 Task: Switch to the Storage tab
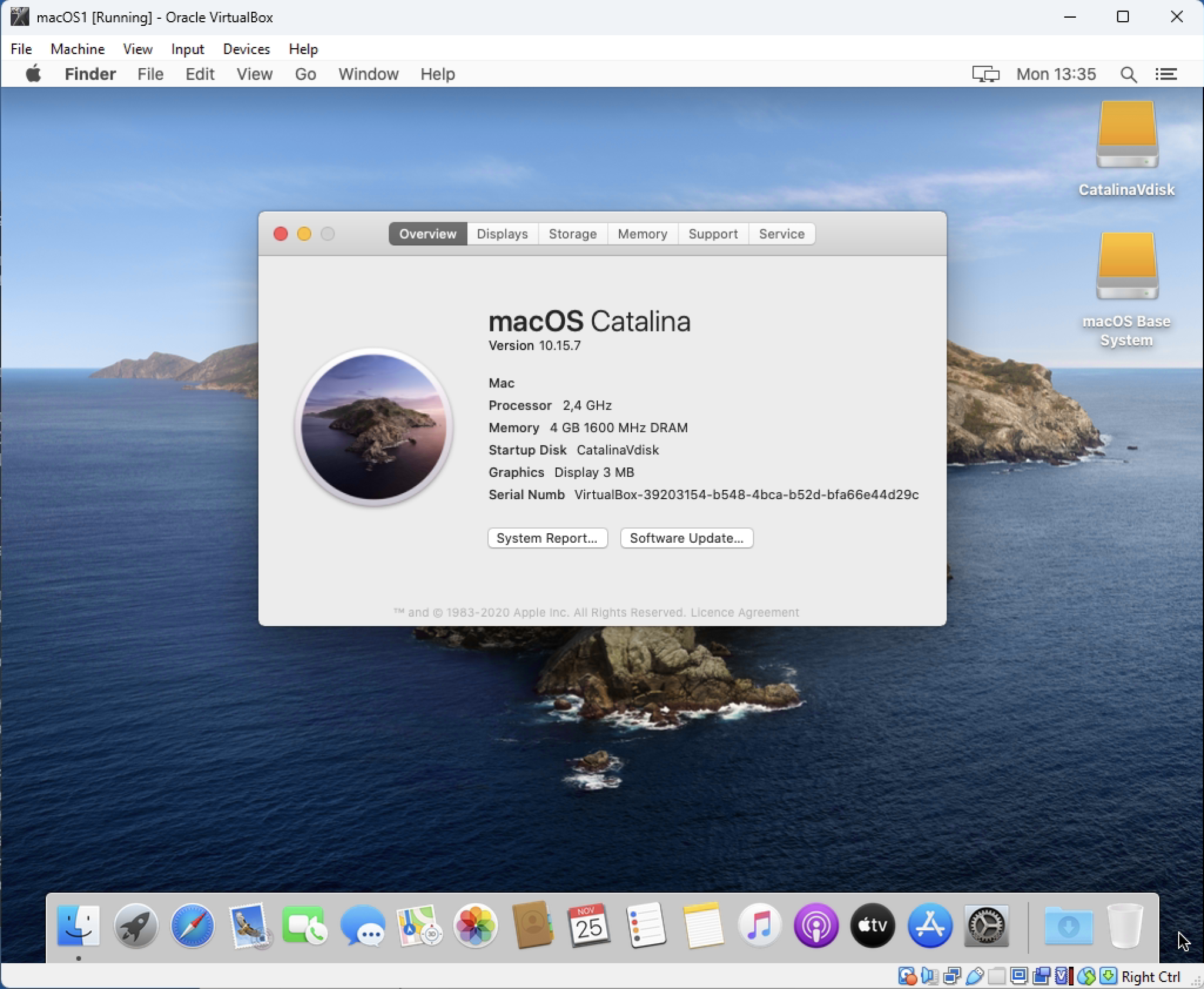tap(573, 233)
